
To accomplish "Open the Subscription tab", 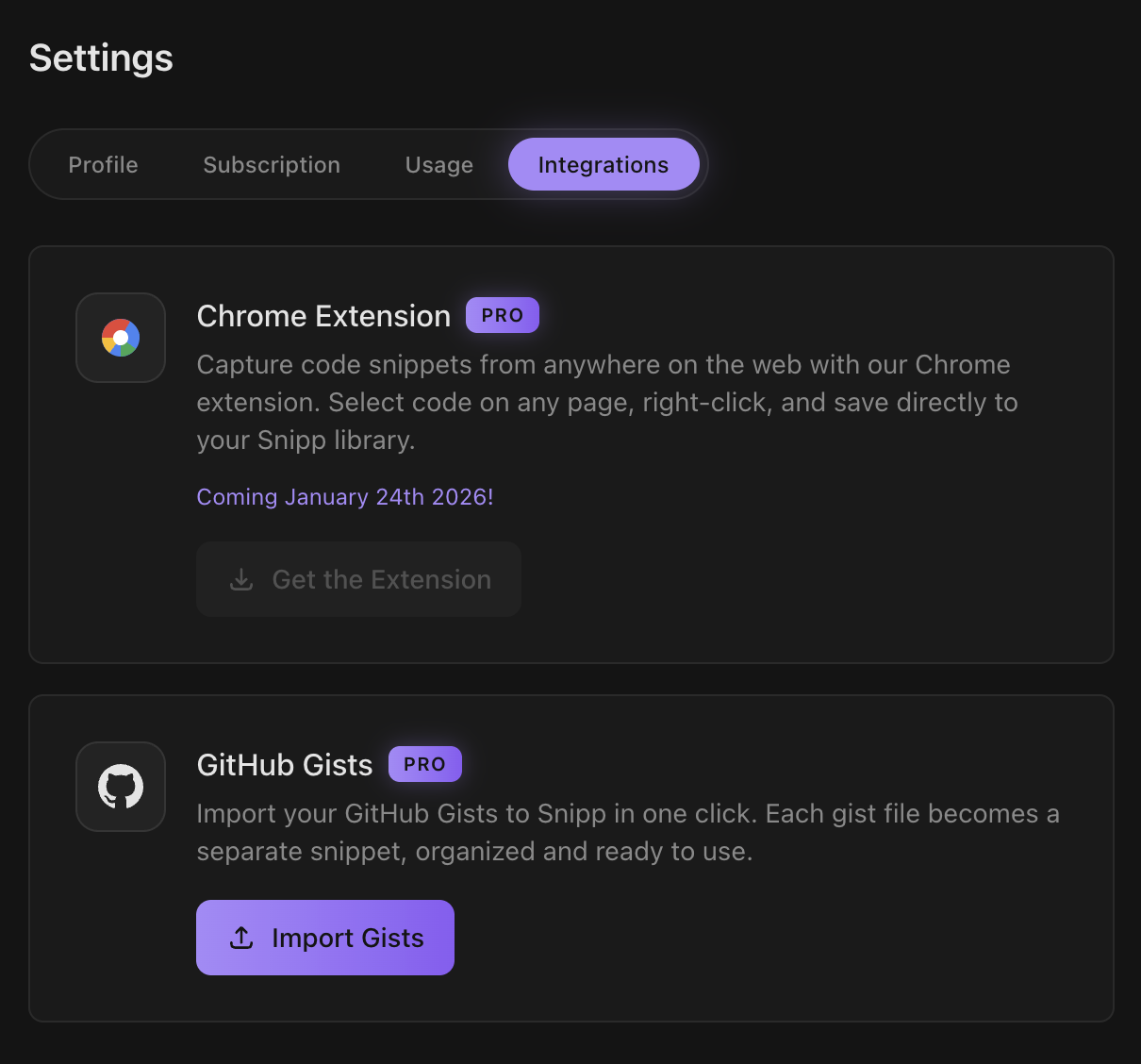I will (271, 164).
